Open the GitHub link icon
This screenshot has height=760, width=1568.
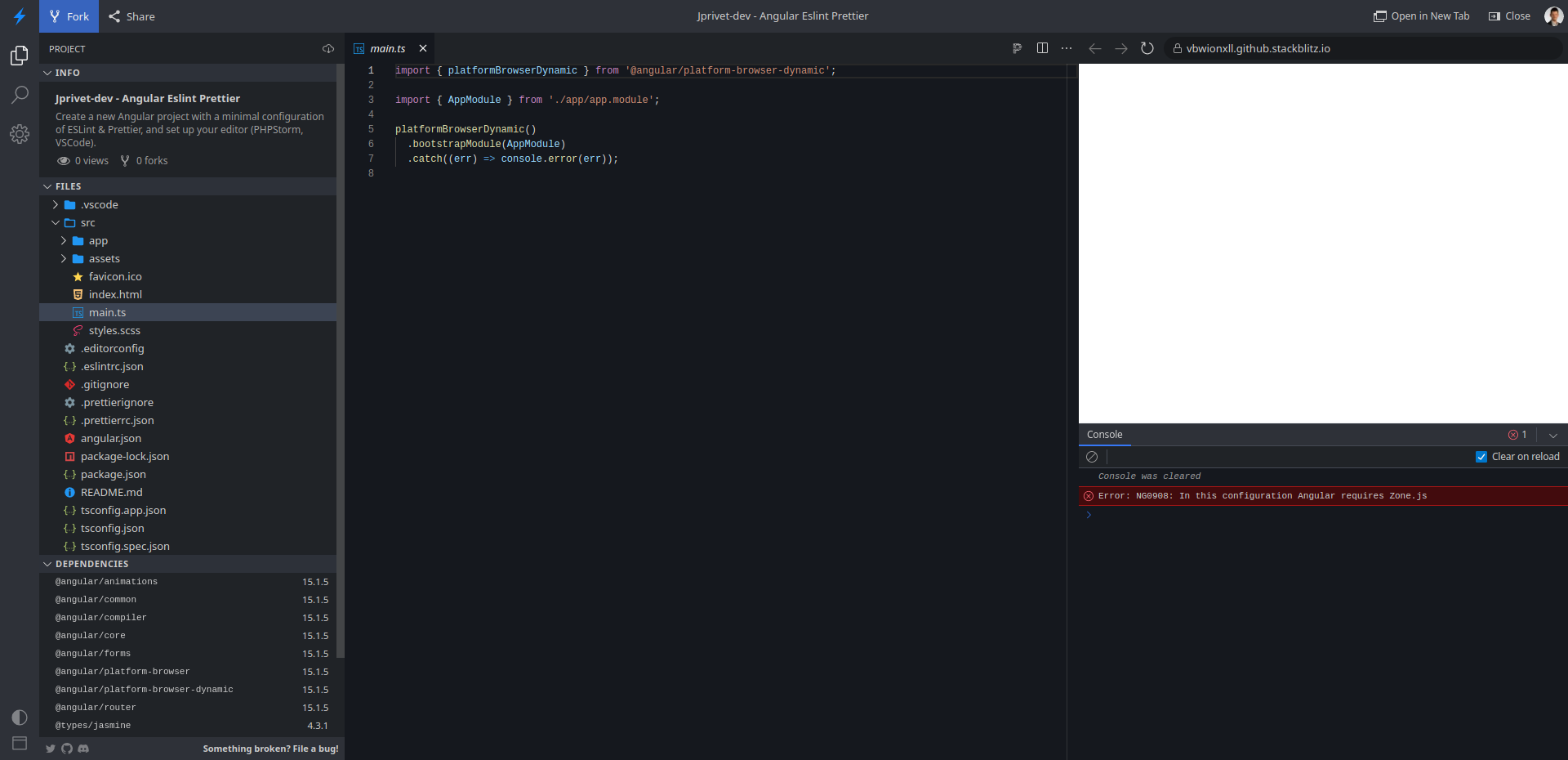pos(67,749)
